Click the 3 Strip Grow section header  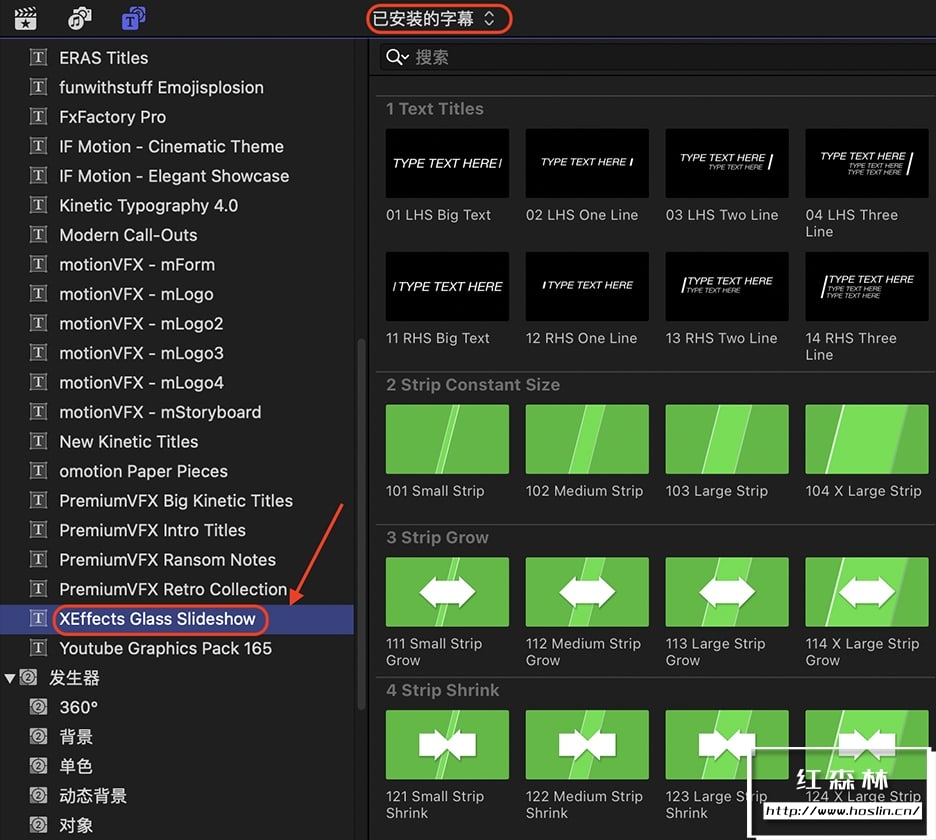click(437, 537)
